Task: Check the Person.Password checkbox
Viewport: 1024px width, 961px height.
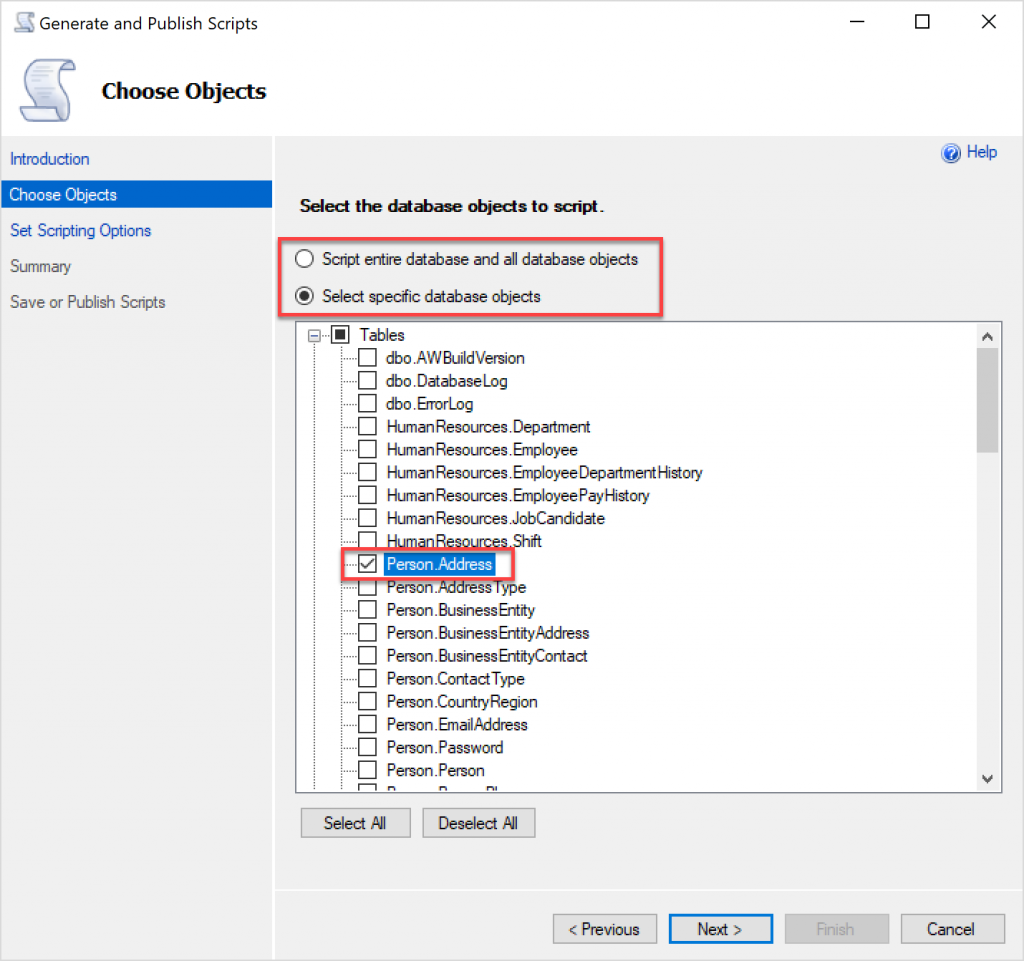Action: tap(368, 747)
